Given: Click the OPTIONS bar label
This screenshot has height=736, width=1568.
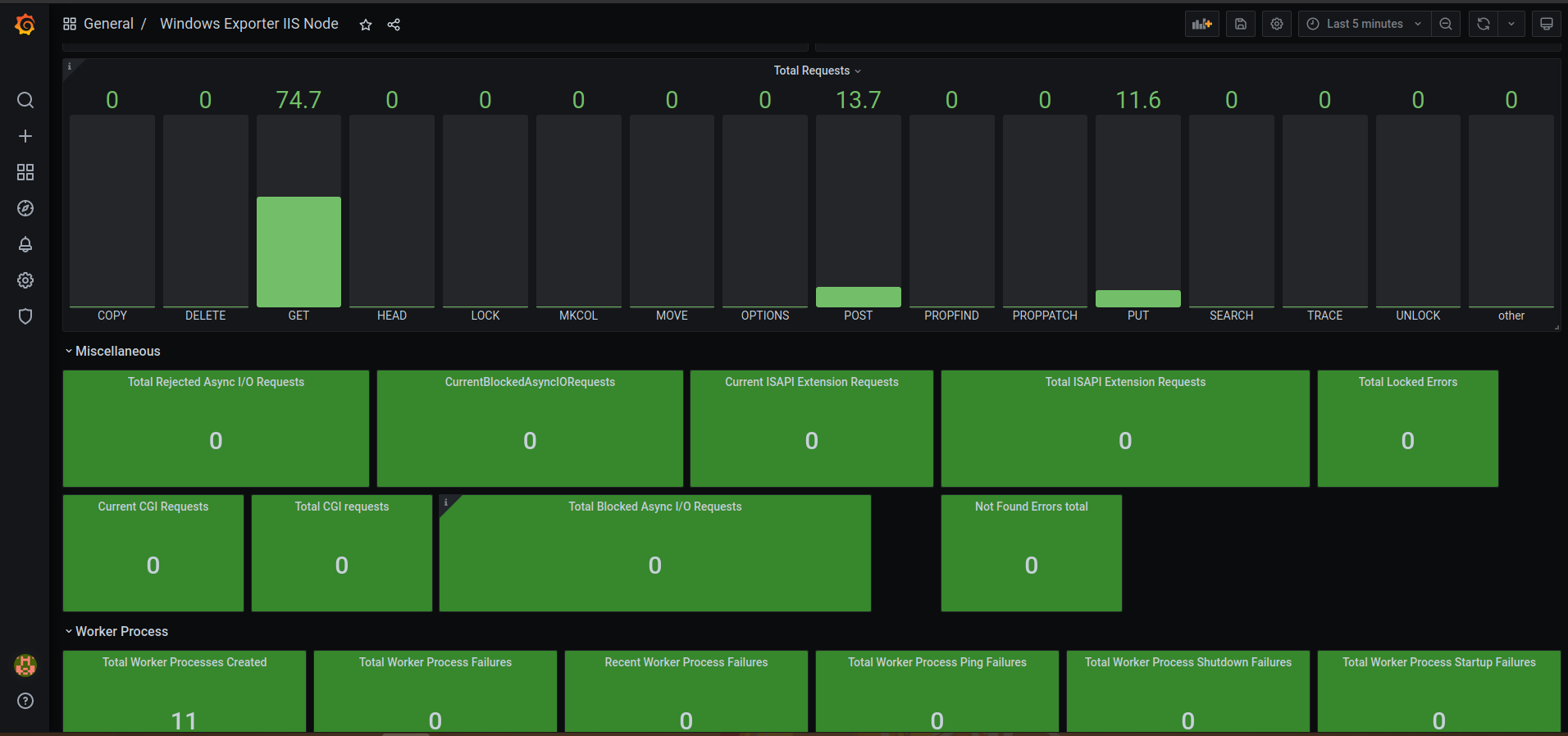Looking at the screenshot, I should coord(765,316).
